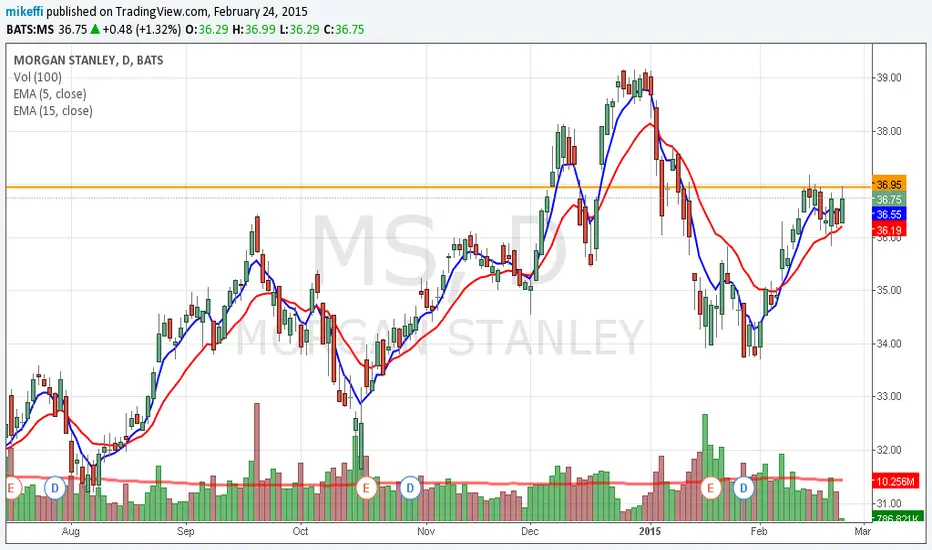The width and height of the screenshot is (932, 550).
Task: Click the 38.00 price axis label
Action: click(x=889, y=131)
